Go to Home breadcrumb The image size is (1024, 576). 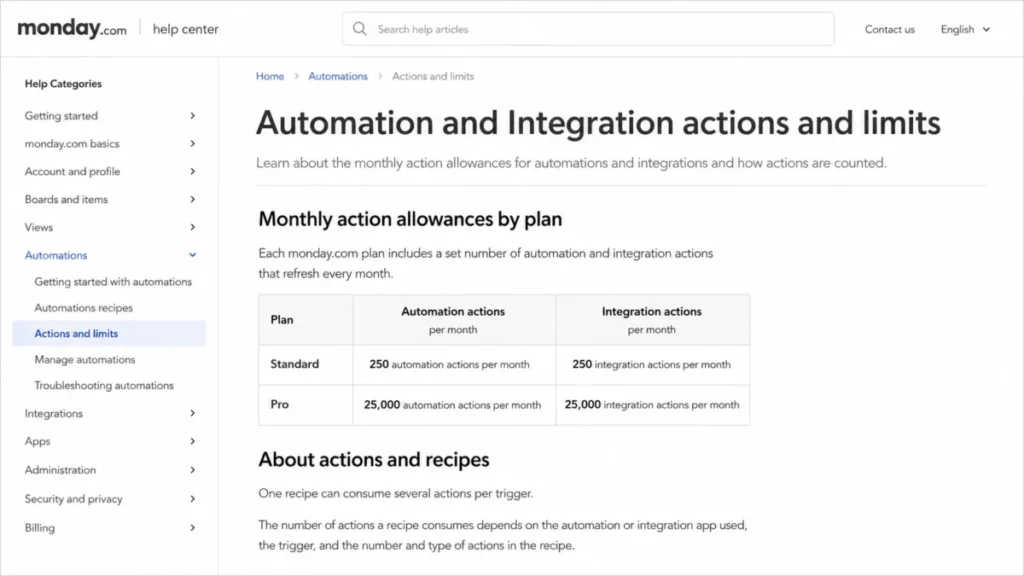[270, 76]
